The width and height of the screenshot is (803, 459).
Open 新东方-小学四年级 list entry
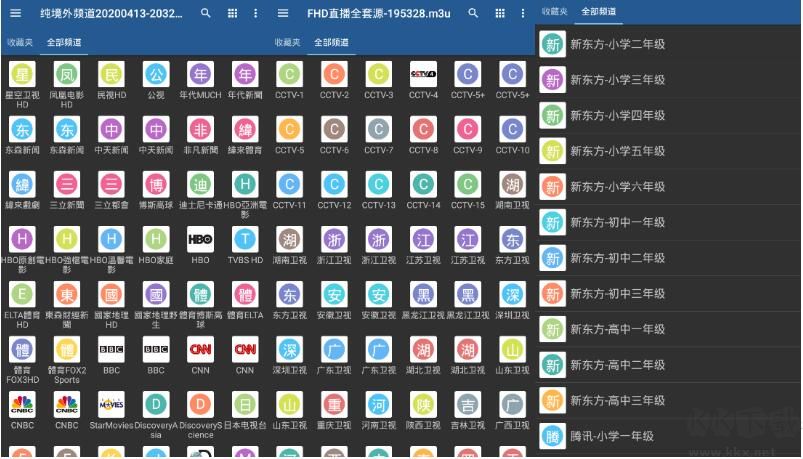(x=668, y=115)
